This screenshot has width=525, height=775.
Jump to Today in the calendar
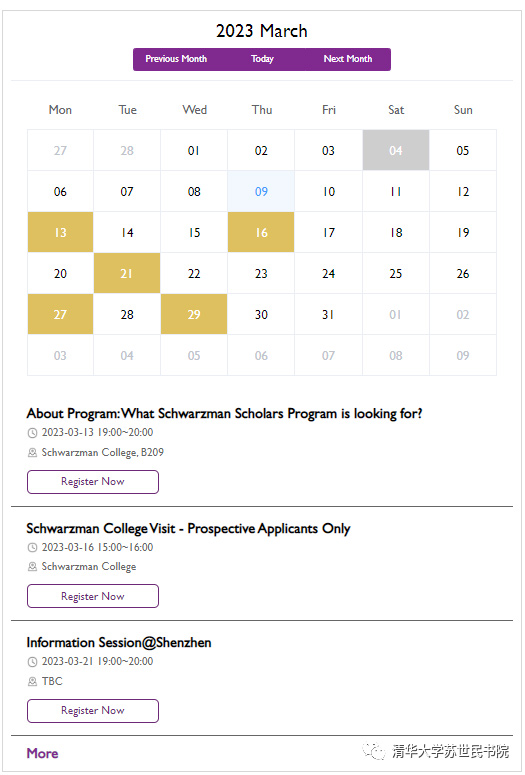tap(262, 59)
